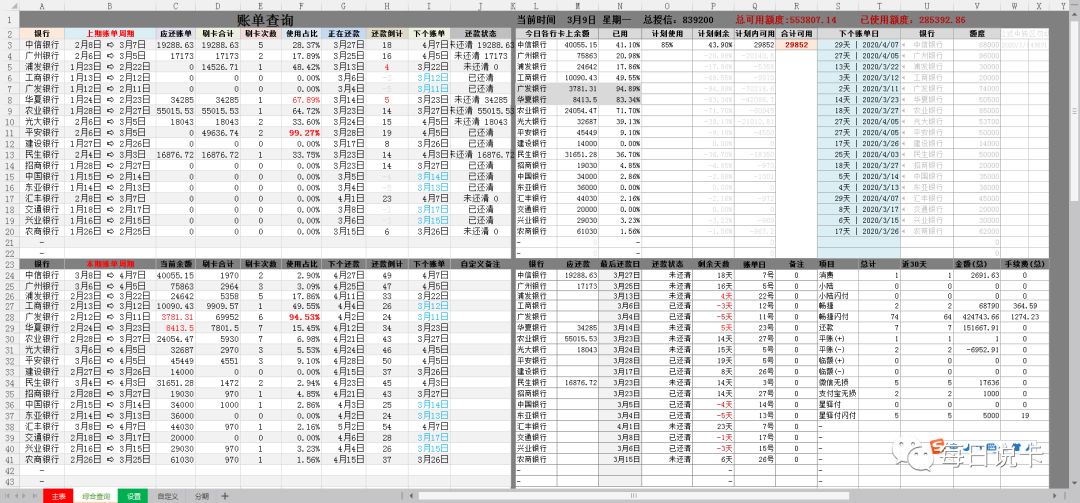
Task: Select column V header
Action: click(977, 6)
